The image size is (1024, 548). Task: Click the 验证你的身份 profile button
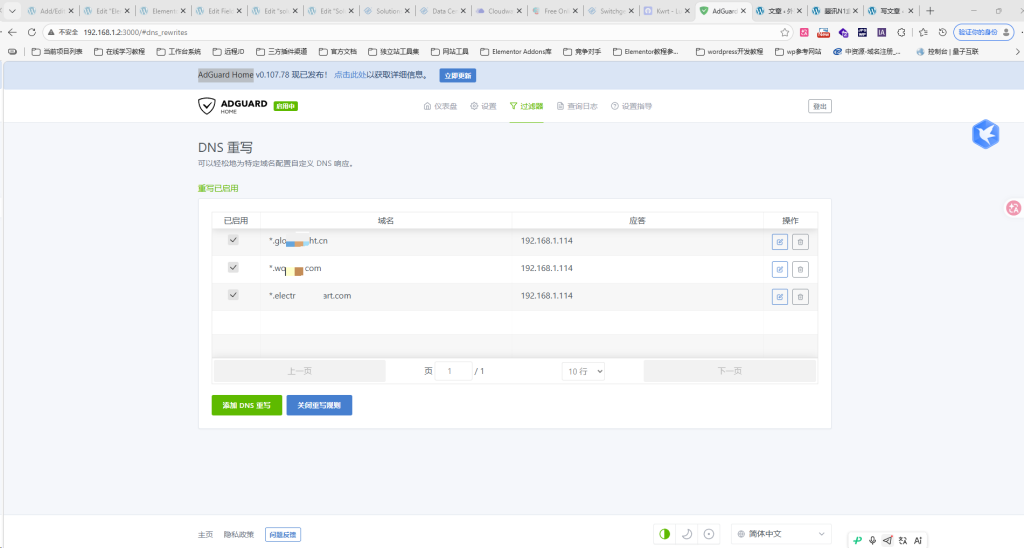point(984,32)
